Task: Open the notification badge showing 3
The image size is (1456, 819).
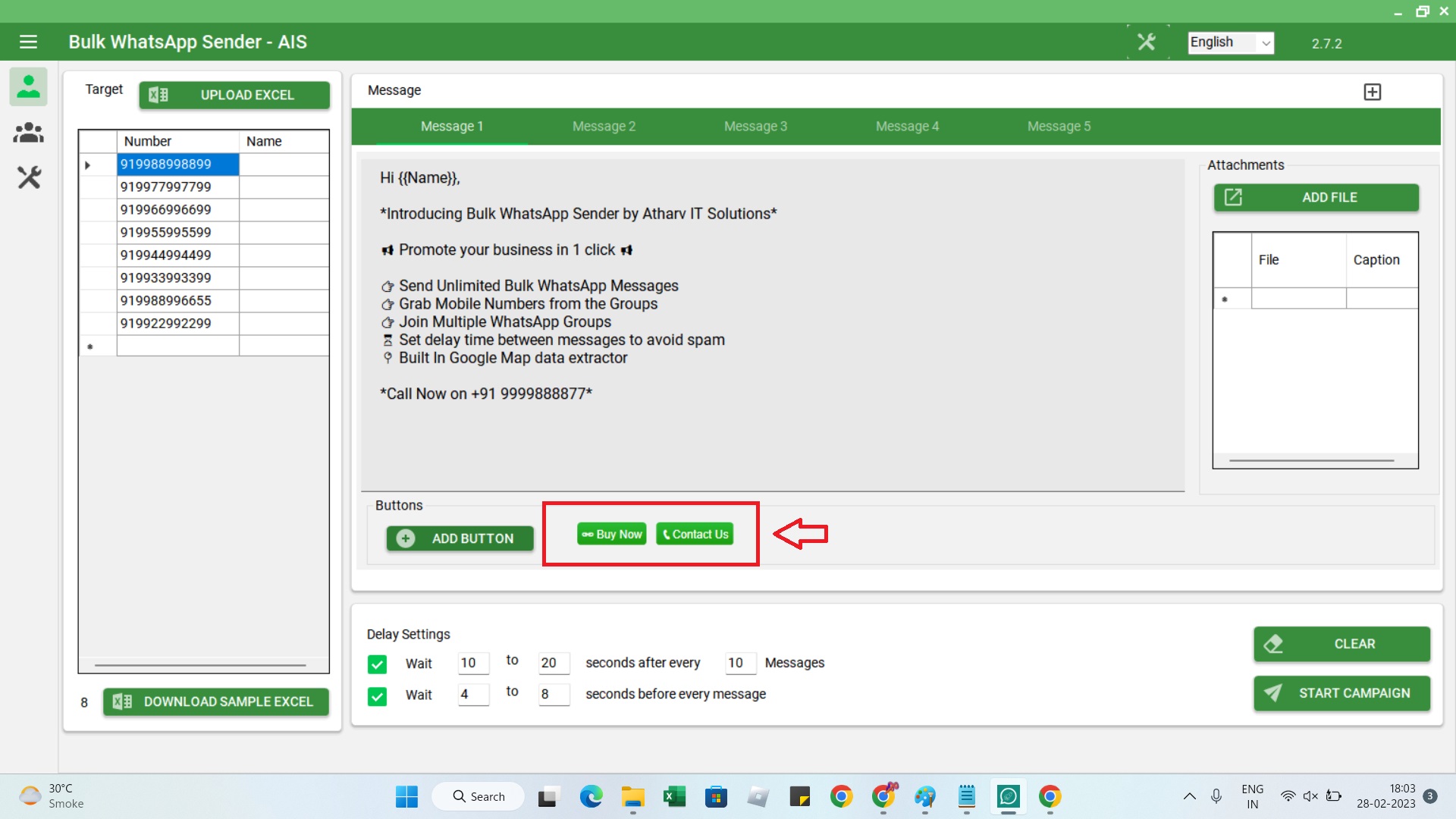Action: [x=1430, y=796]
